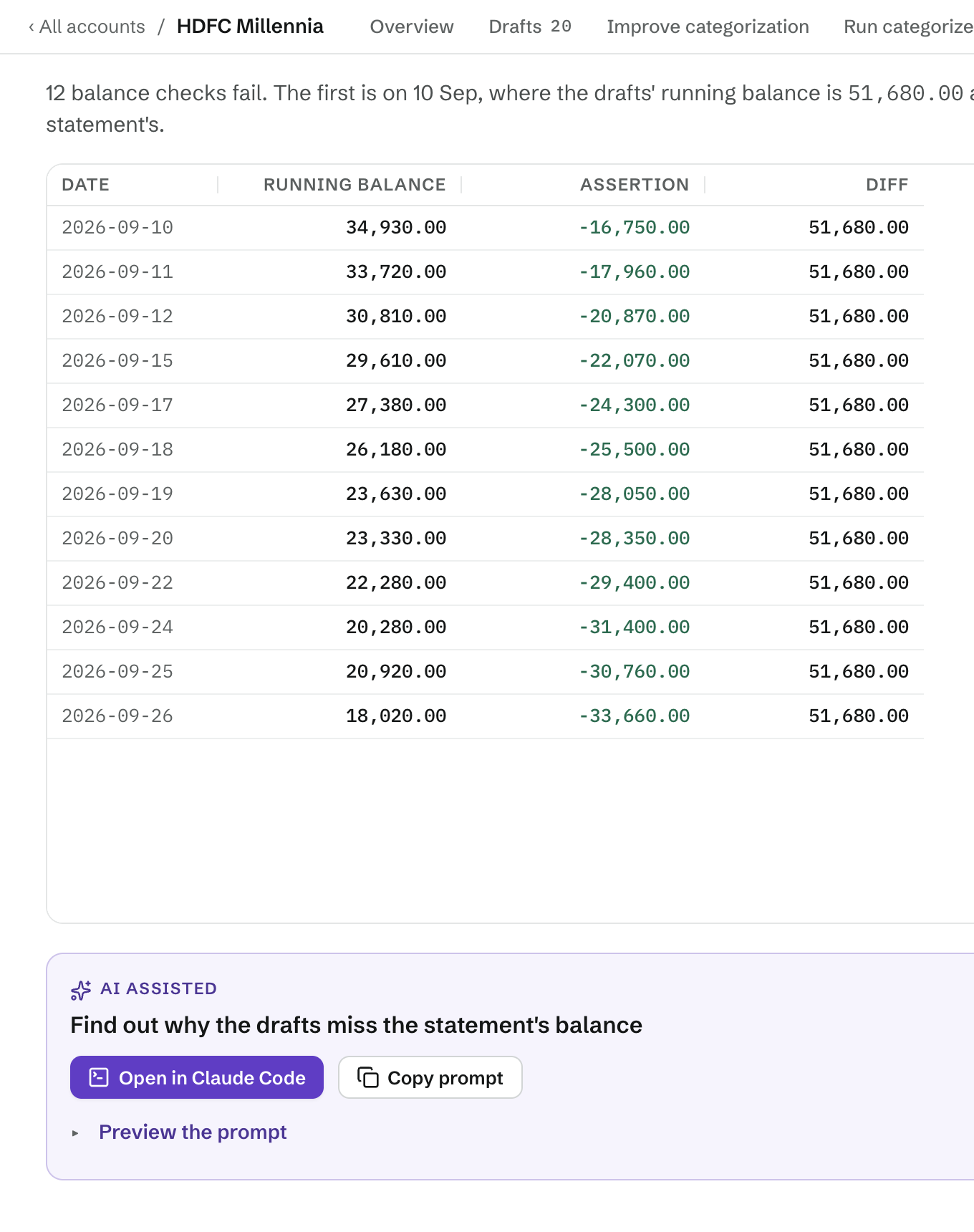The height and width of the screenshot is (1232, 974).
Task: Click running balance 20,280.00
Action: point(396,627)
